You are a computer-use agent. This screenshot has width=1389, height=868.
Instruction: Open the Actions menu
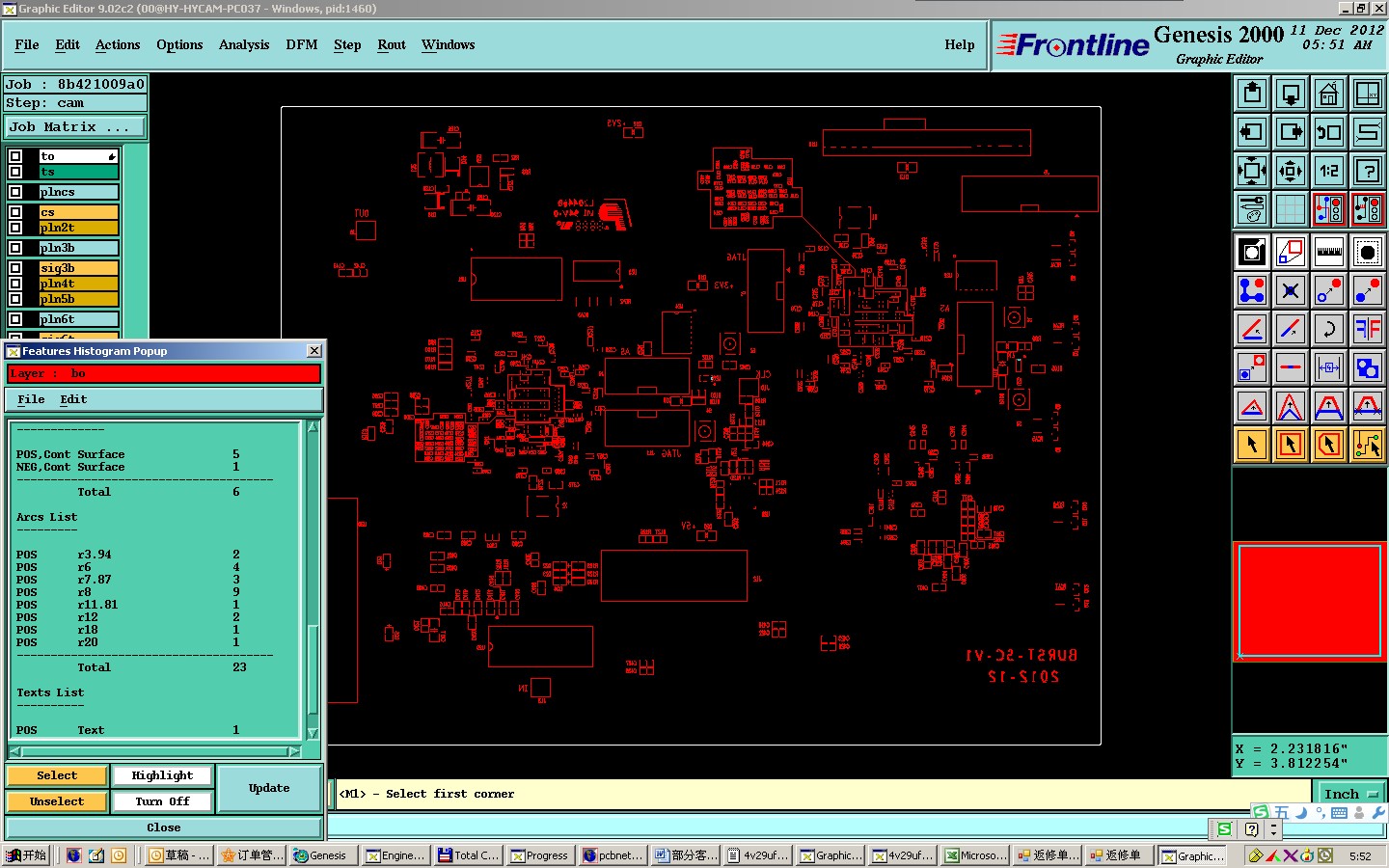pos(118,44)
